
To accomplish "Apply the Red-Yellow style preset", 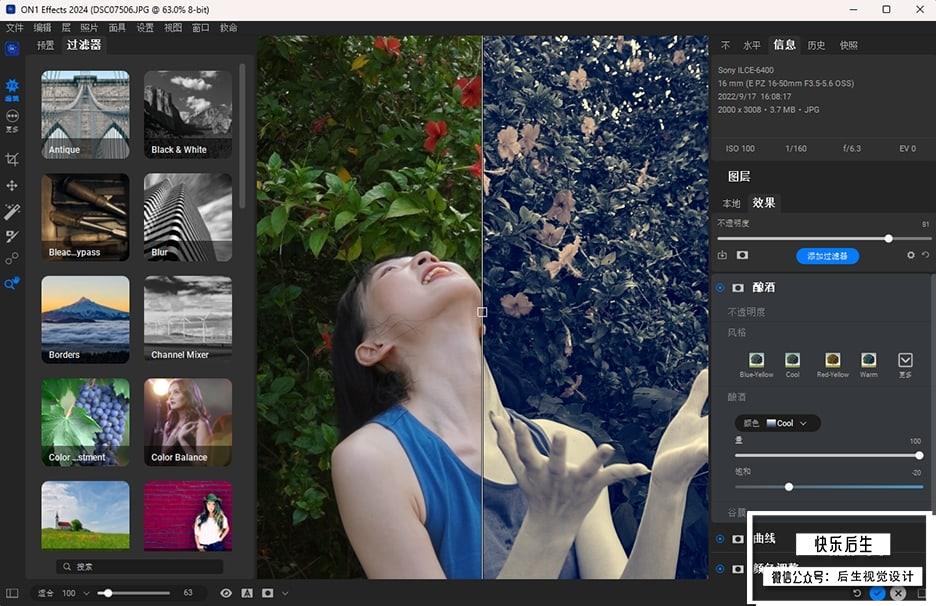I will 833,364.
